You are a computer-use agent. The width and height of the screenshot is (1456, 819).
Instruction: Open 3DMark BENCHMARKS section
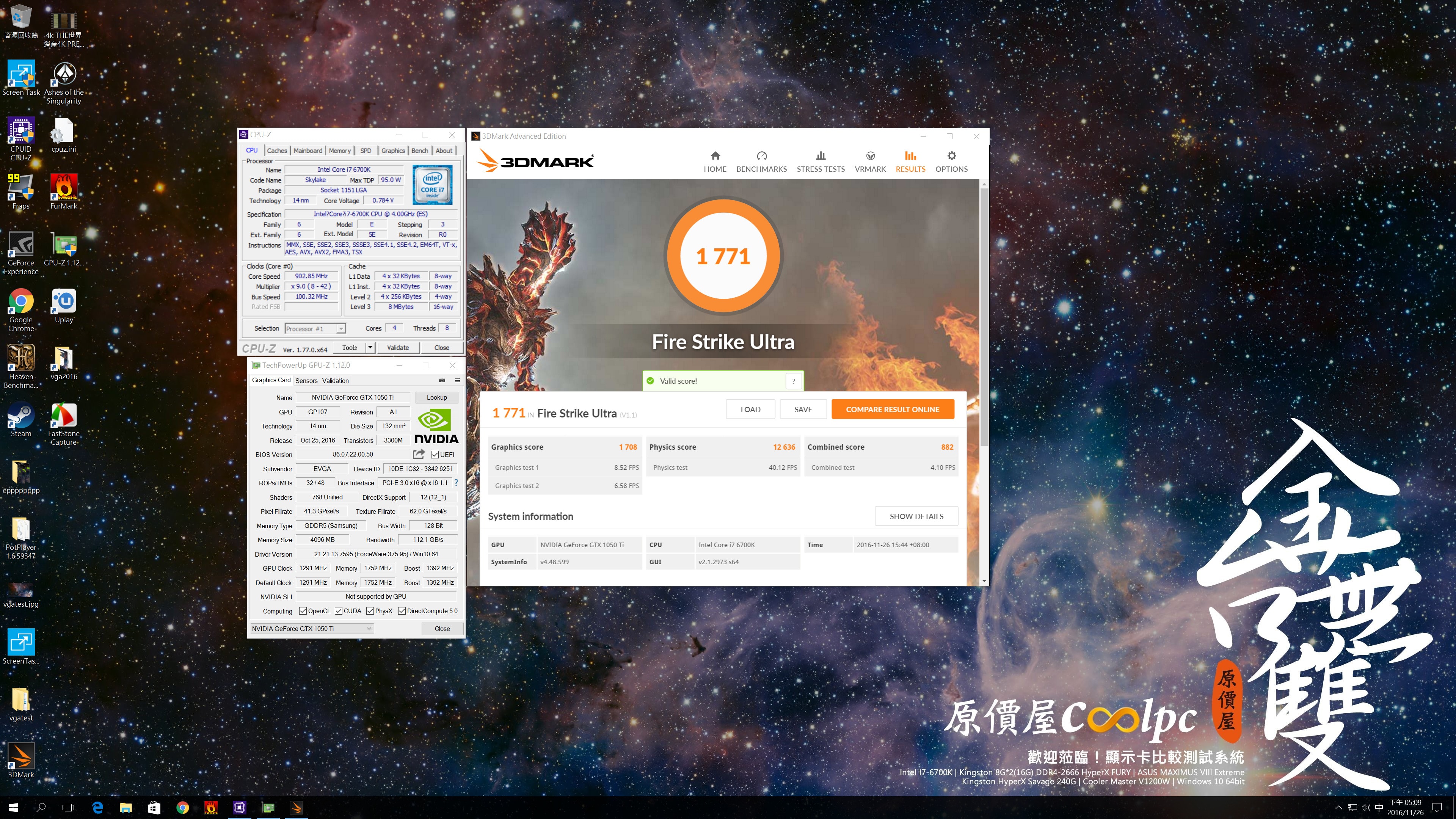761,162
